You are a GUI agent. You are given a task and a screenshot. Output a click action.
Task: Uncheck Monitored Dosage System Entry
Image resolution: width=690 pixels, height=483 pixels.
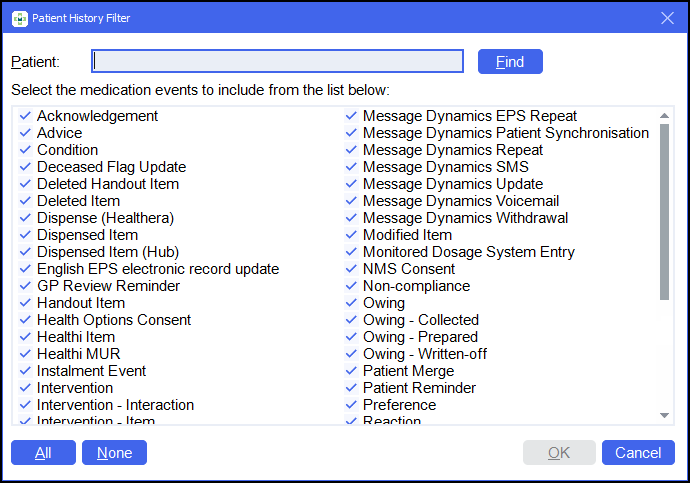[351, 252]
